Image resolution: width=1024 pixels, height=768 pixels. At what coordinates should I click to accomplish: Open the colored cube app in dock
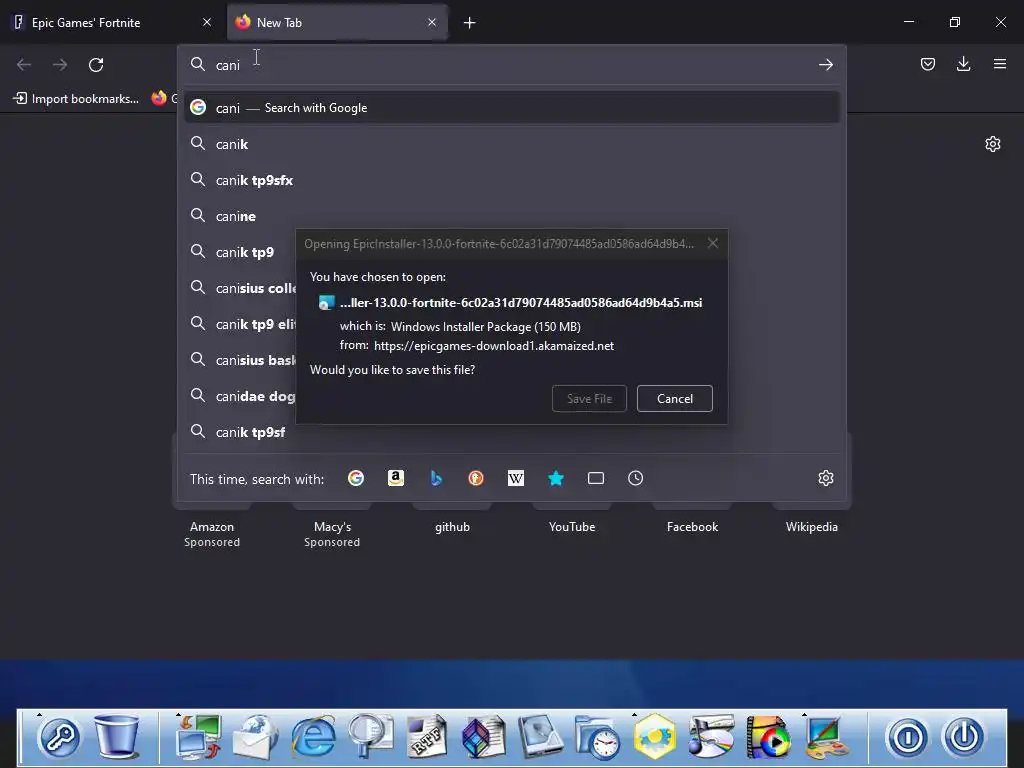484,737
